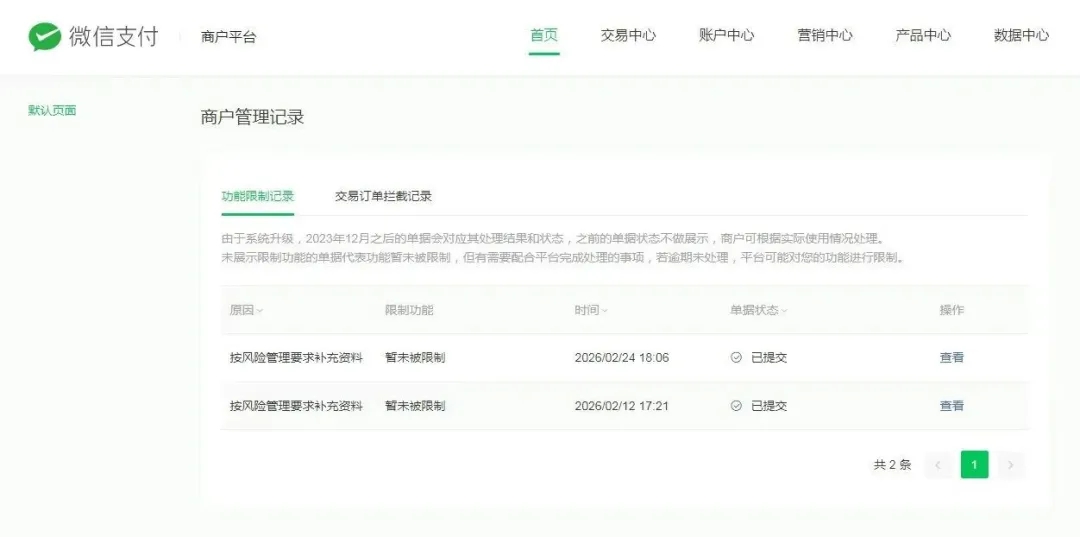Click 查看 for the 2026/02/12 17:21 record

[951, 406]
